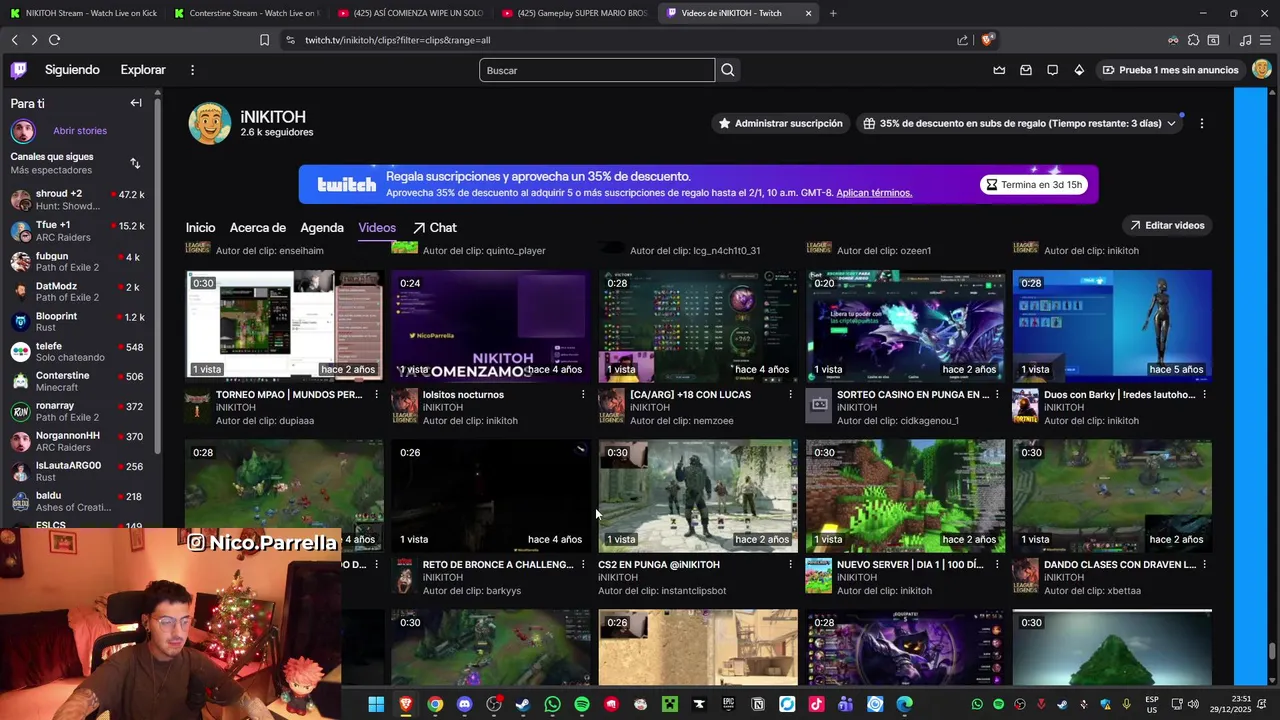The image size is (1280, 720).
Task: Open the whispers chat bubble icon
Action: click(x=1052, y=70)
